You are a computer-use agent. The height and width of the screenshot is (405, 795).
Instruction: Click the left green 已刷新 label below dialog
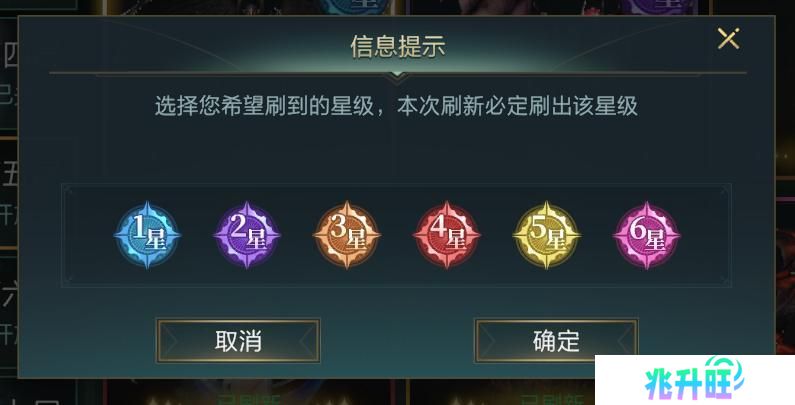[x=248, y=399]
